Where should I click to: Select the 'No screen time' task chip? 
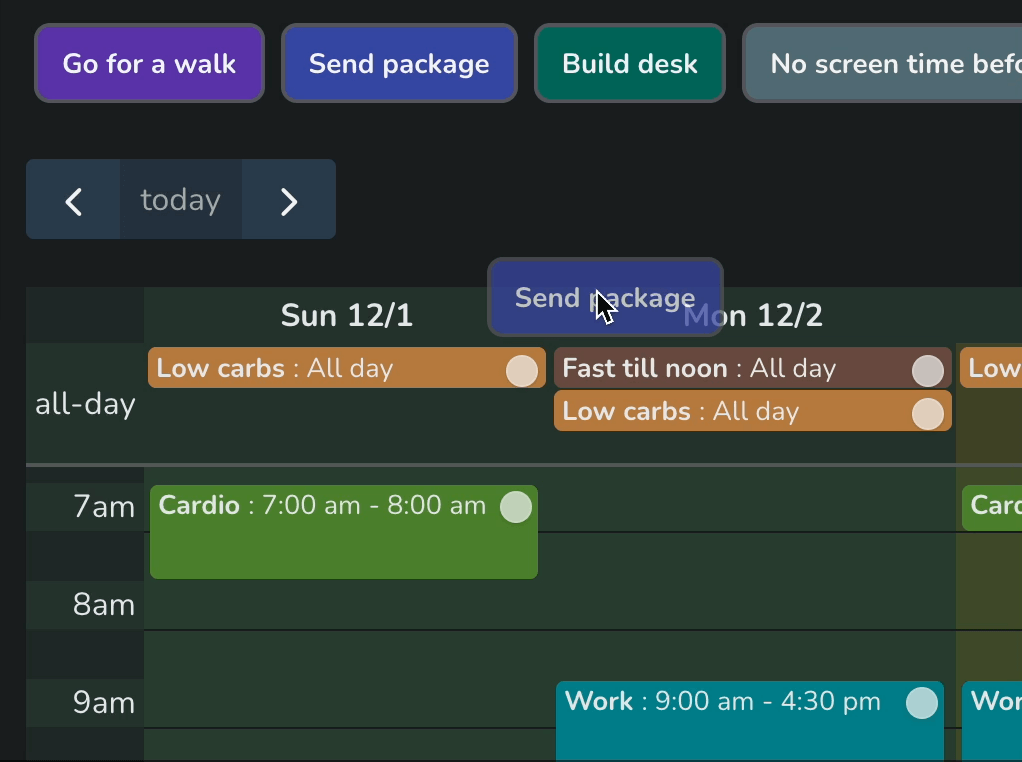(883, 64)
